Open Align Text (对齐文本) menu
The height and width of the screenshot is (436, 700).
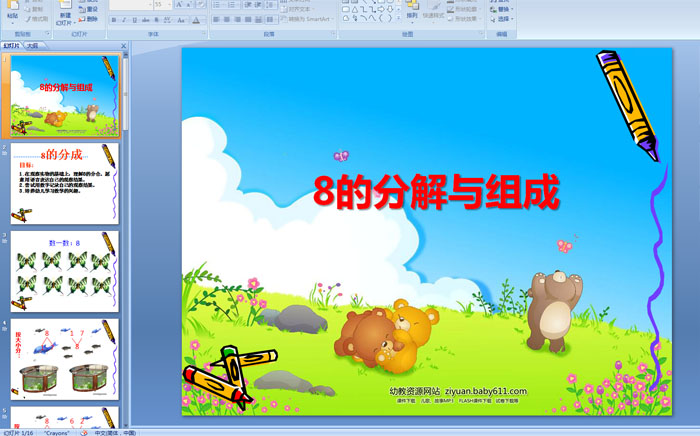click(296, 9)
